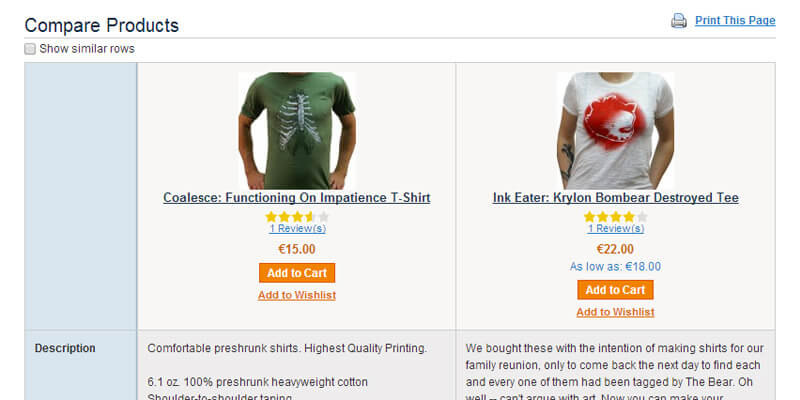Add the Coalesce T-shirt to wishlist
800x400 pixels.
tap(297, 295)
